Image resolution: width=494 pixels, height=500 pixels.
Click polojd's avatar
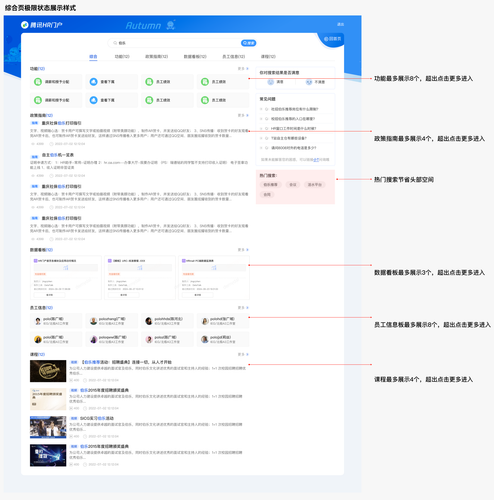(x=205, y=339)
